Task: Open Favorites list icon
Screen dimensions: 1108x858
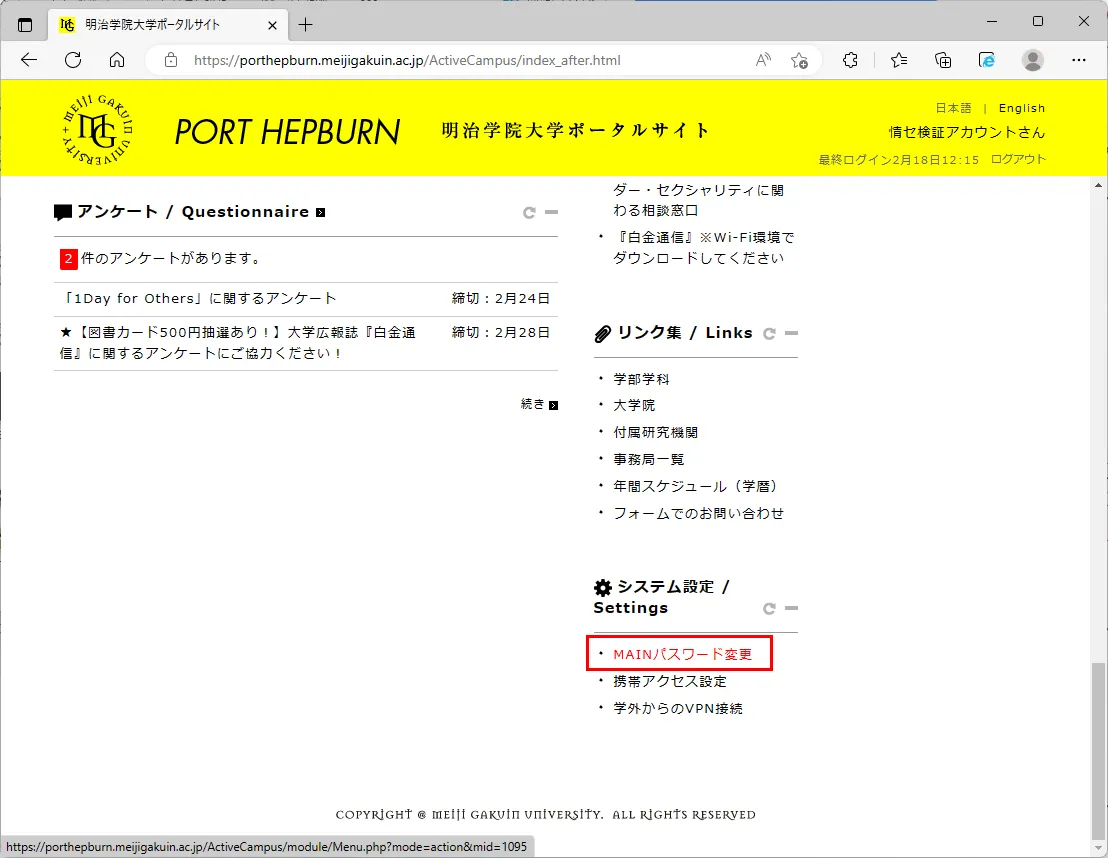Action: click(x=899, y=60)
